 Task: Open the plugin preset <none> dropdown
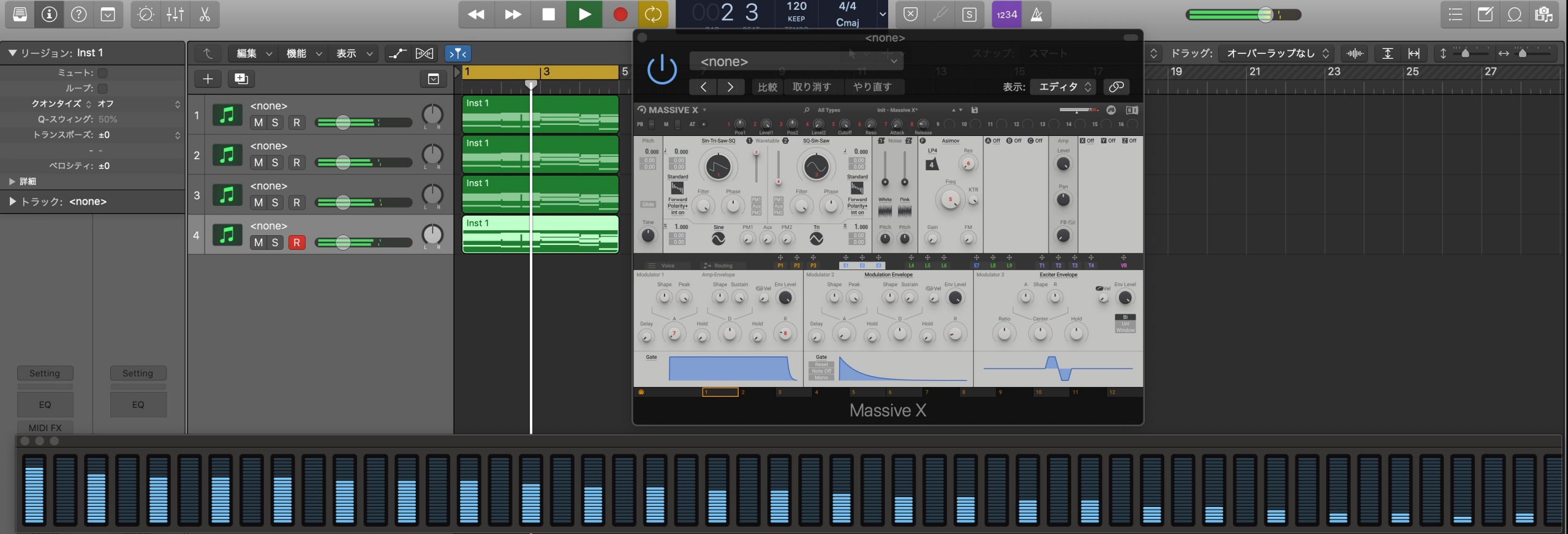coord(796,61)
